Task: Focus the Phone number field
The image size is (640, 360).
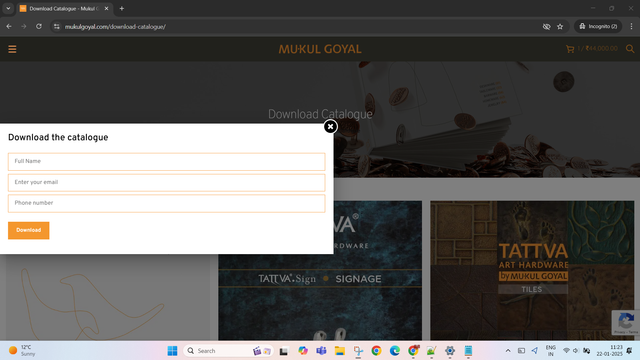Action: [167, 203]
